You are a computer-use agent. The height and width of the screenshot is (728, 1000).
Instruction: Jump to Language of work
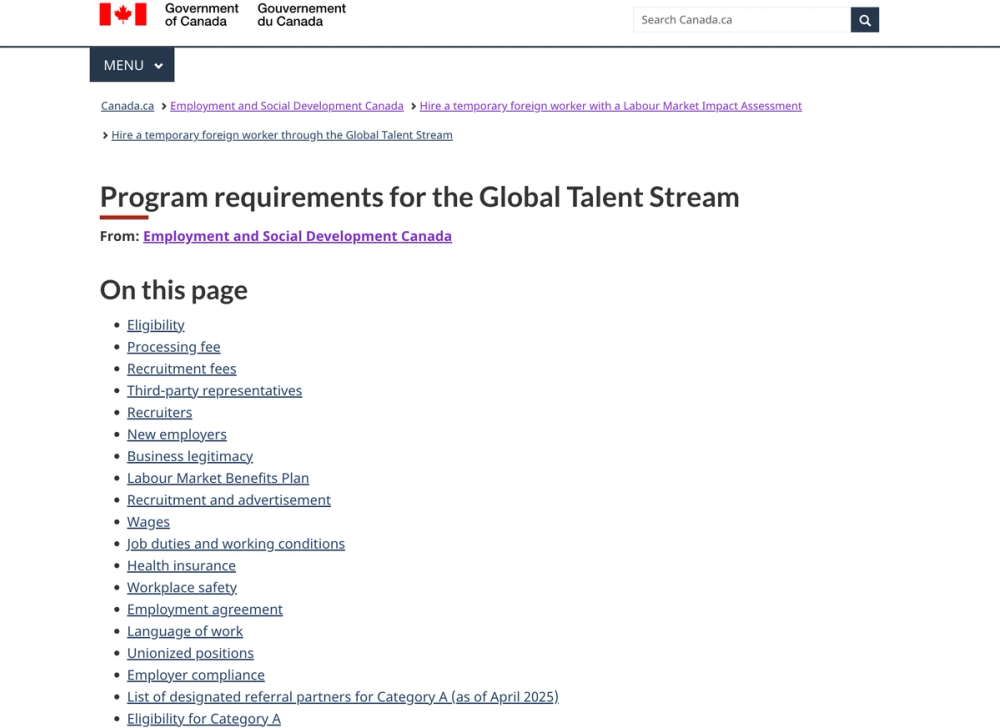click(185, 631)
